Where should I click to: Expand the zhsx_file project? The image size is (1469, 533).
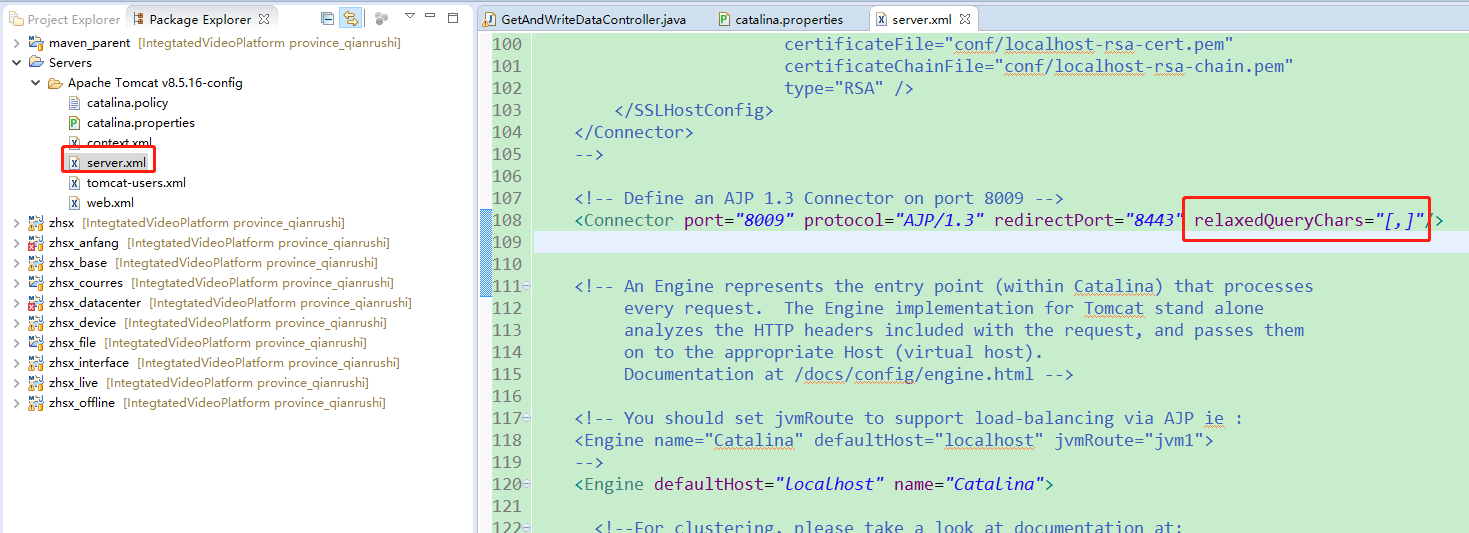[x=17, y=342]
